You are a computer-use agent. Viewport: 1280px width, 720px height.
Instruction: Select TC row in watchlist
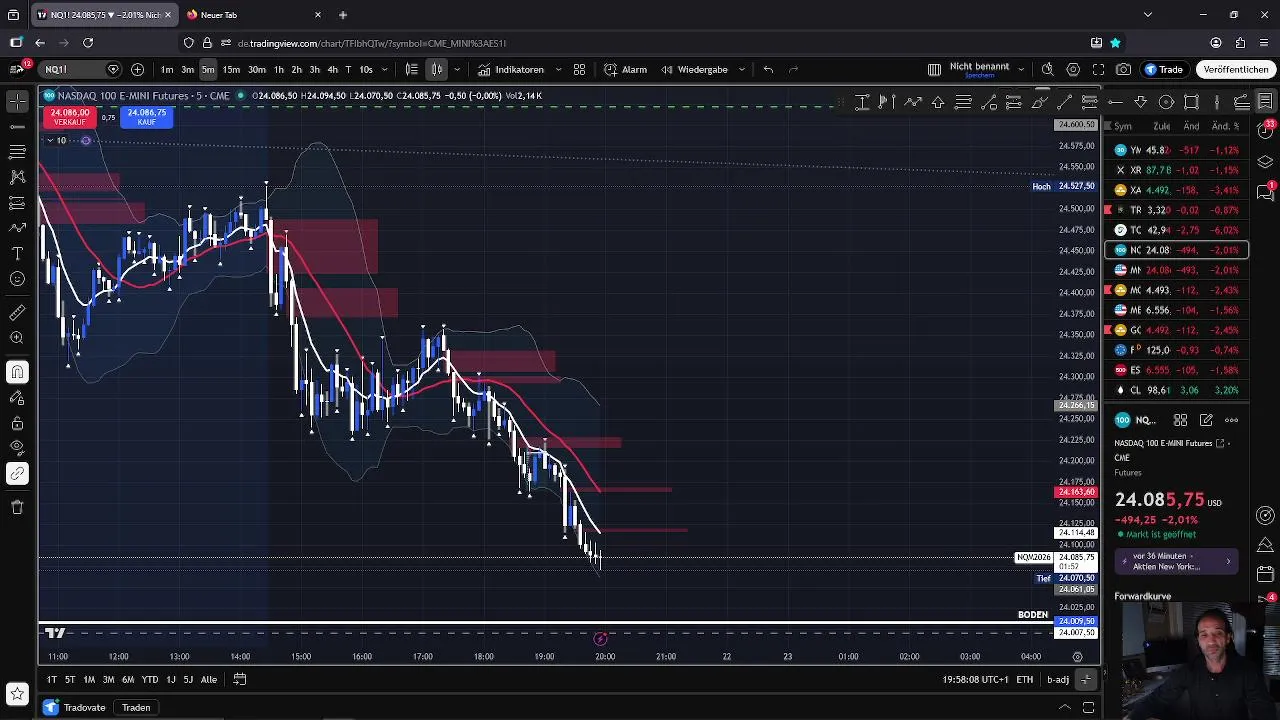pyautogui.click(x=1176, y=230)
